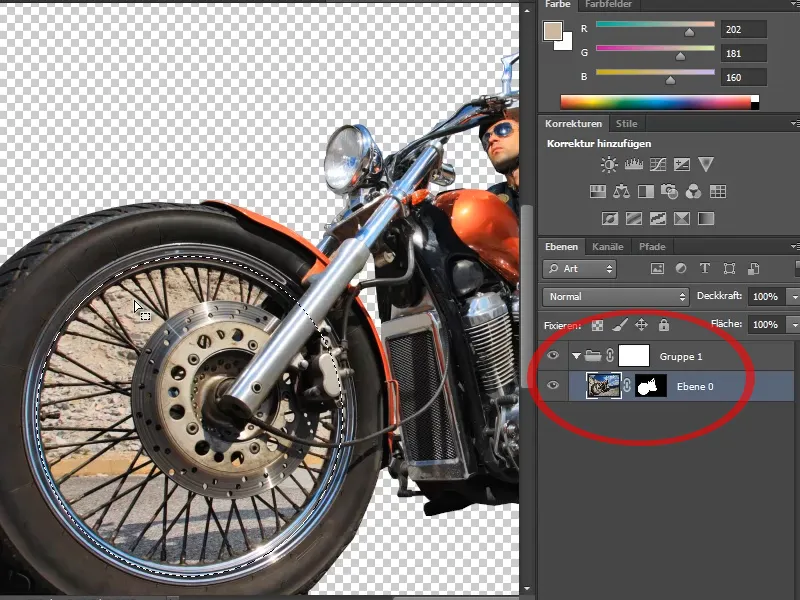Enable the 'Lock transparent pixels' icon
The width and height of the screenshot is (800, 600).
[597, 325]
